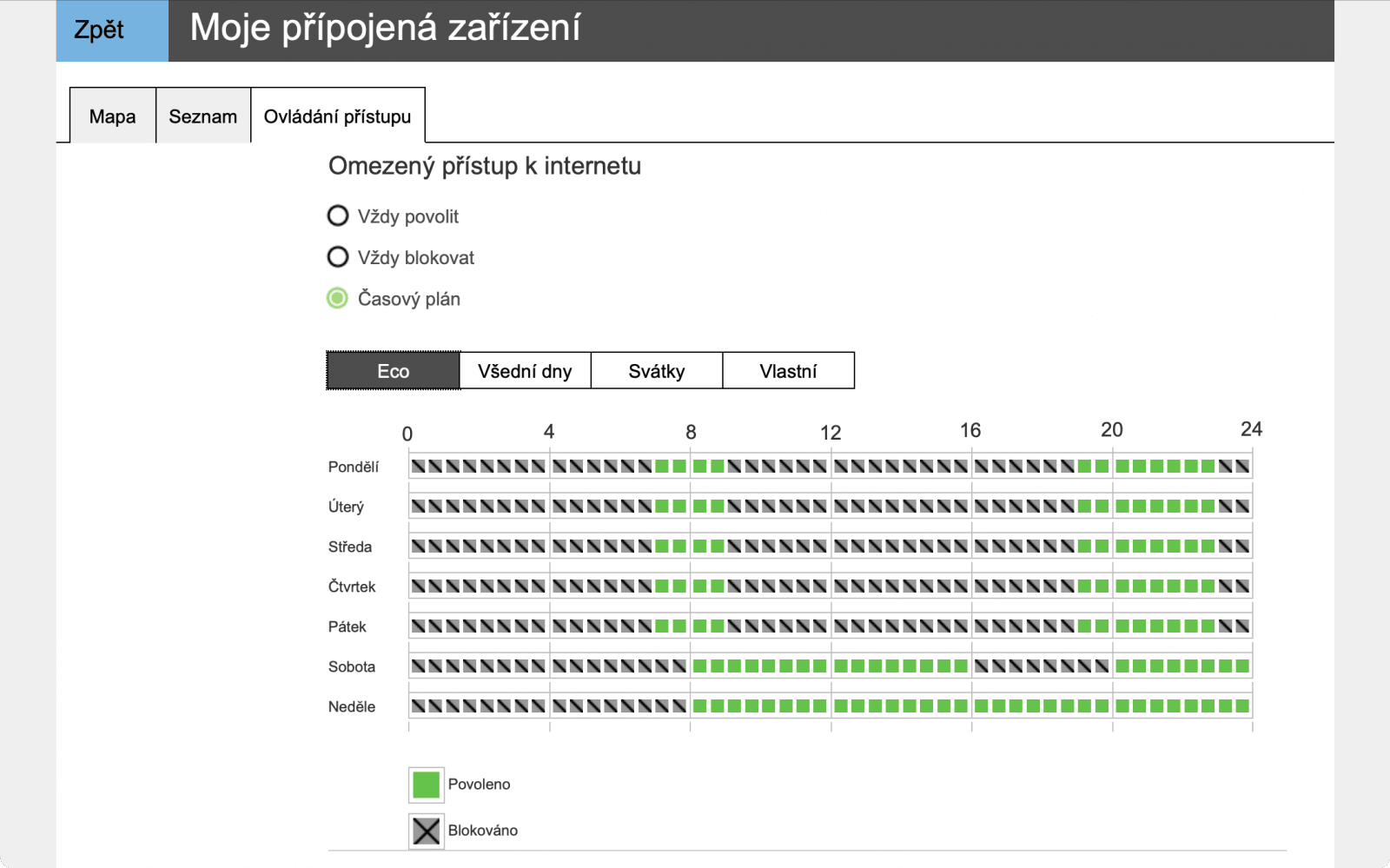
Task: Select the Vždy blokovat radio button
Action: [338, 257]
